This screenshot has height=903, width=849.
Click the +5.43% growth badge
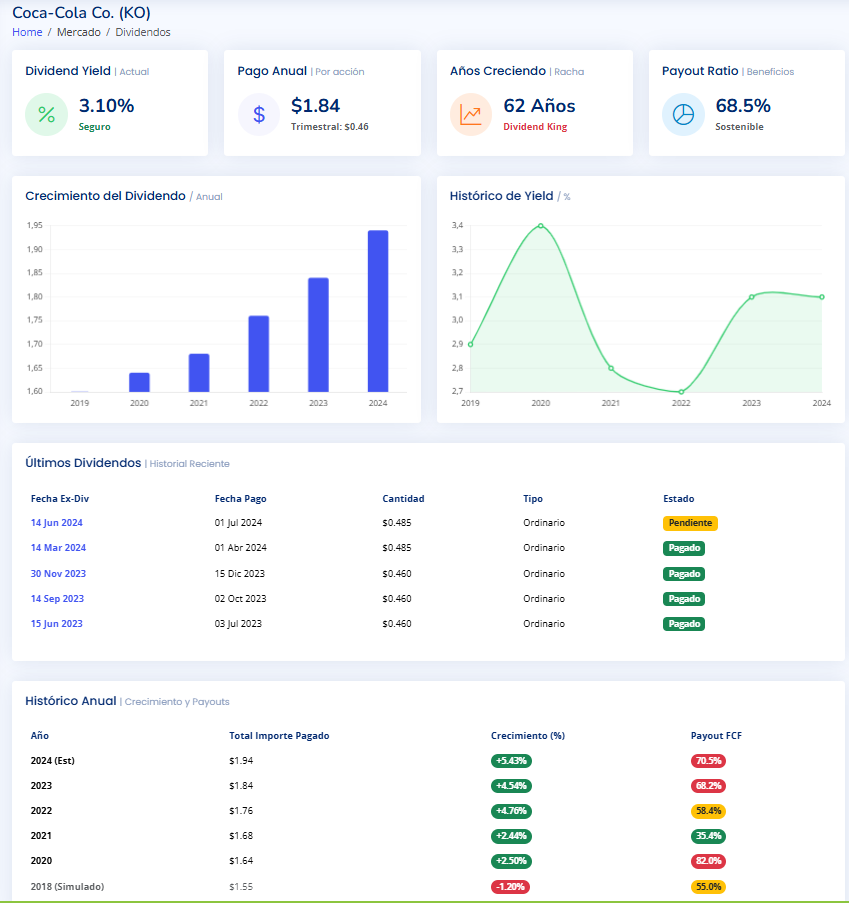(511, 761)
